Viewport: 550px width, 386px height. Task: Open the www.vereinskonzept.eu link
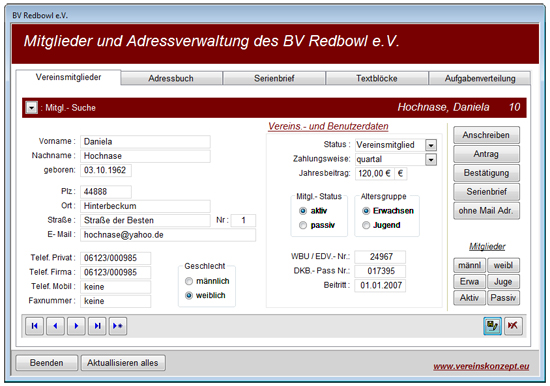click(x=481, y=366)
